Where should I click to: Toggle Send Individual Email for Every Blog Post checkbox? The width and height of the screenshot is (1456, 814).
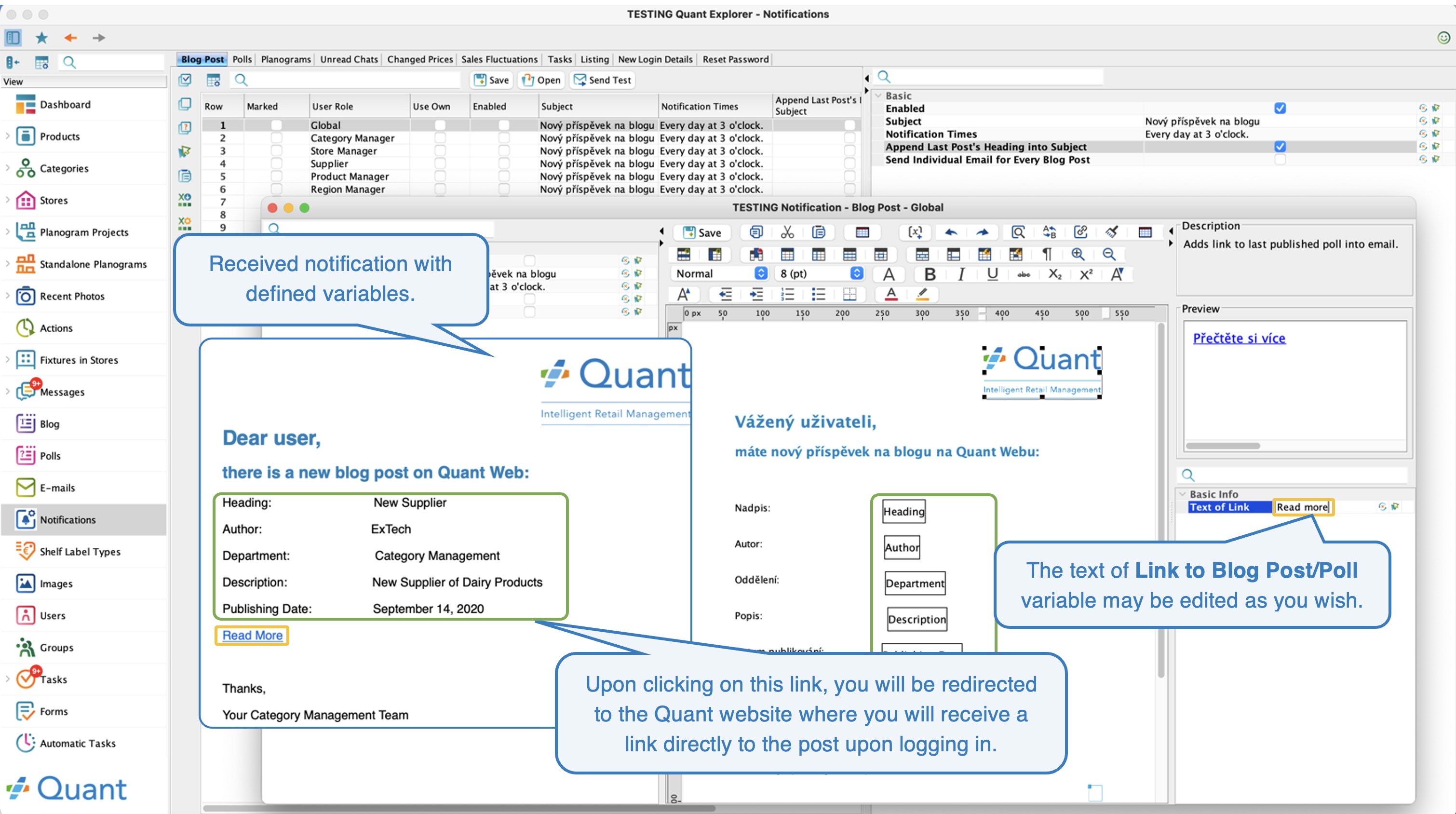(1280, 160)
